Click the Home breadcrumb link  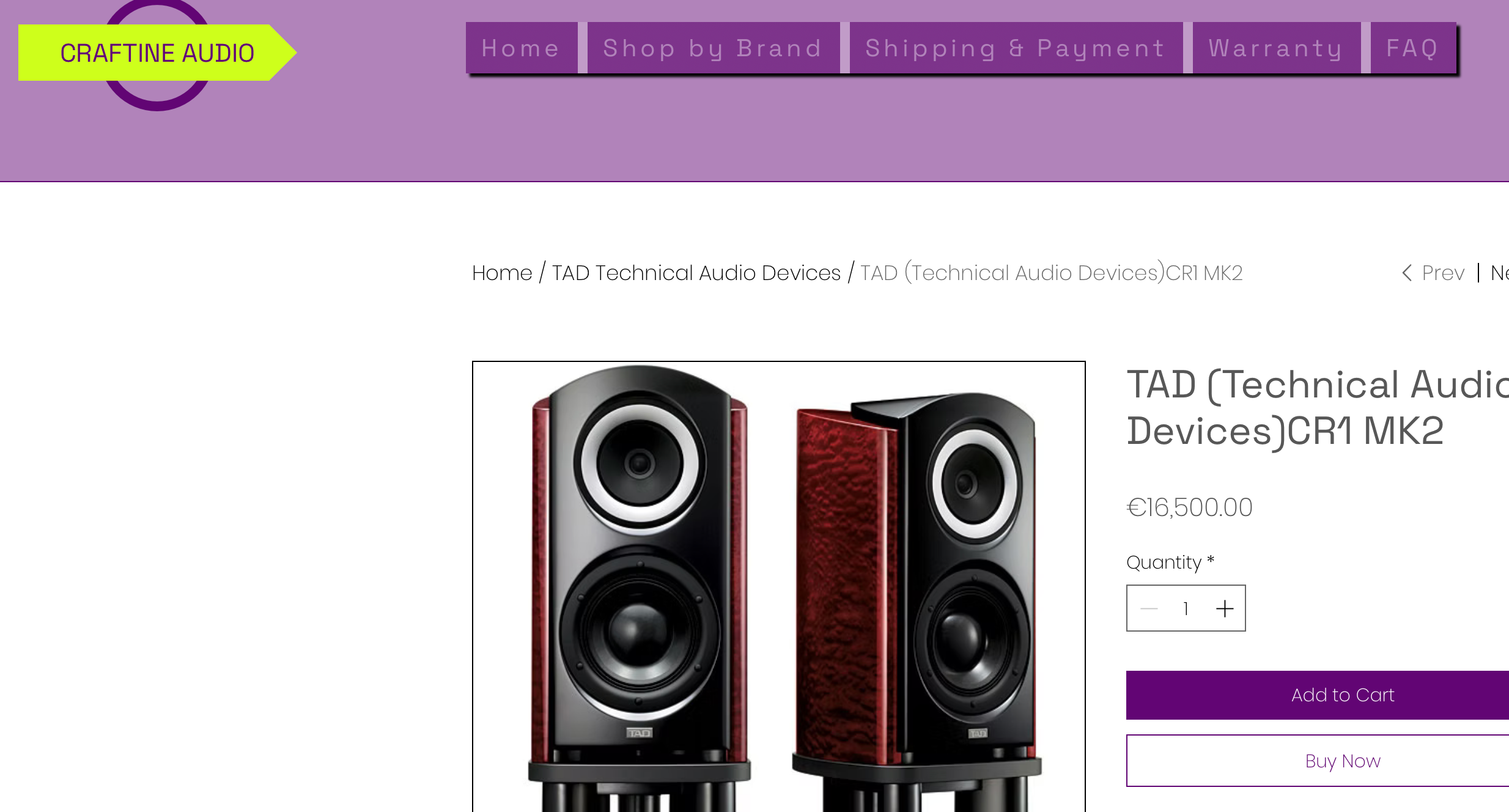coord(502,273)
